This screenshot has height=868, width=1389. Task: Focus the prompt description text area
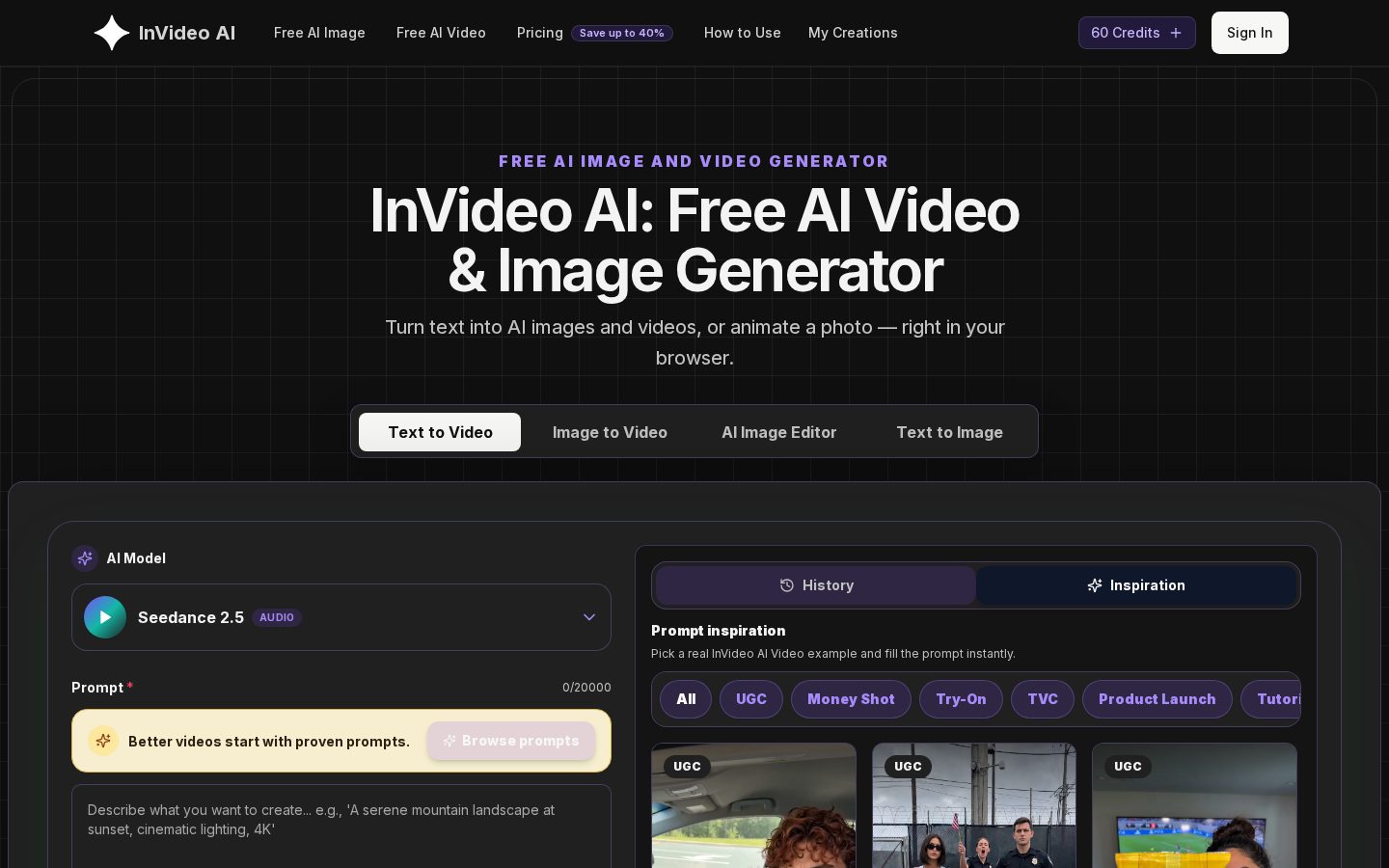click(341, 827)
